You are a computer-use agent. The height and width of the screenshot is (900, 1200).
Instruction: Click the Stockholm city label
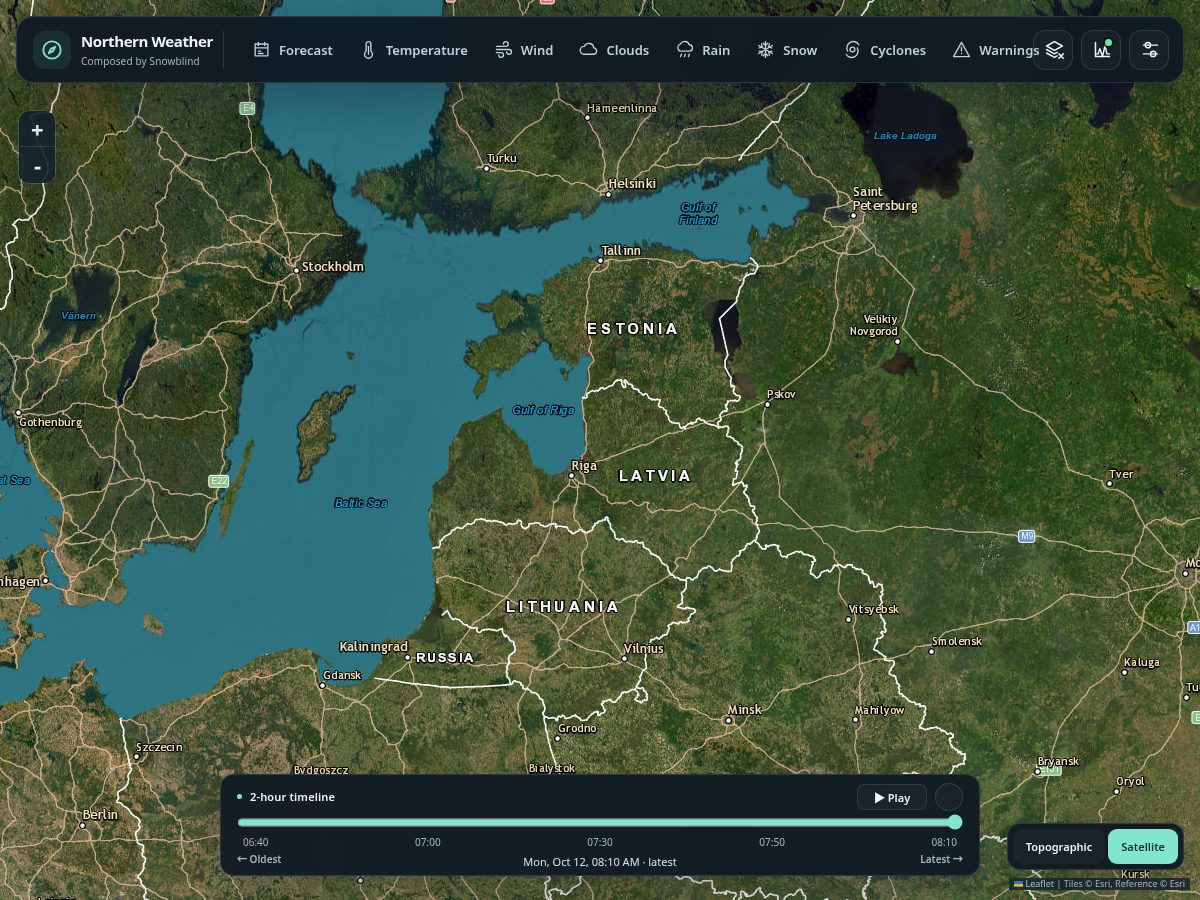[333, 267]
